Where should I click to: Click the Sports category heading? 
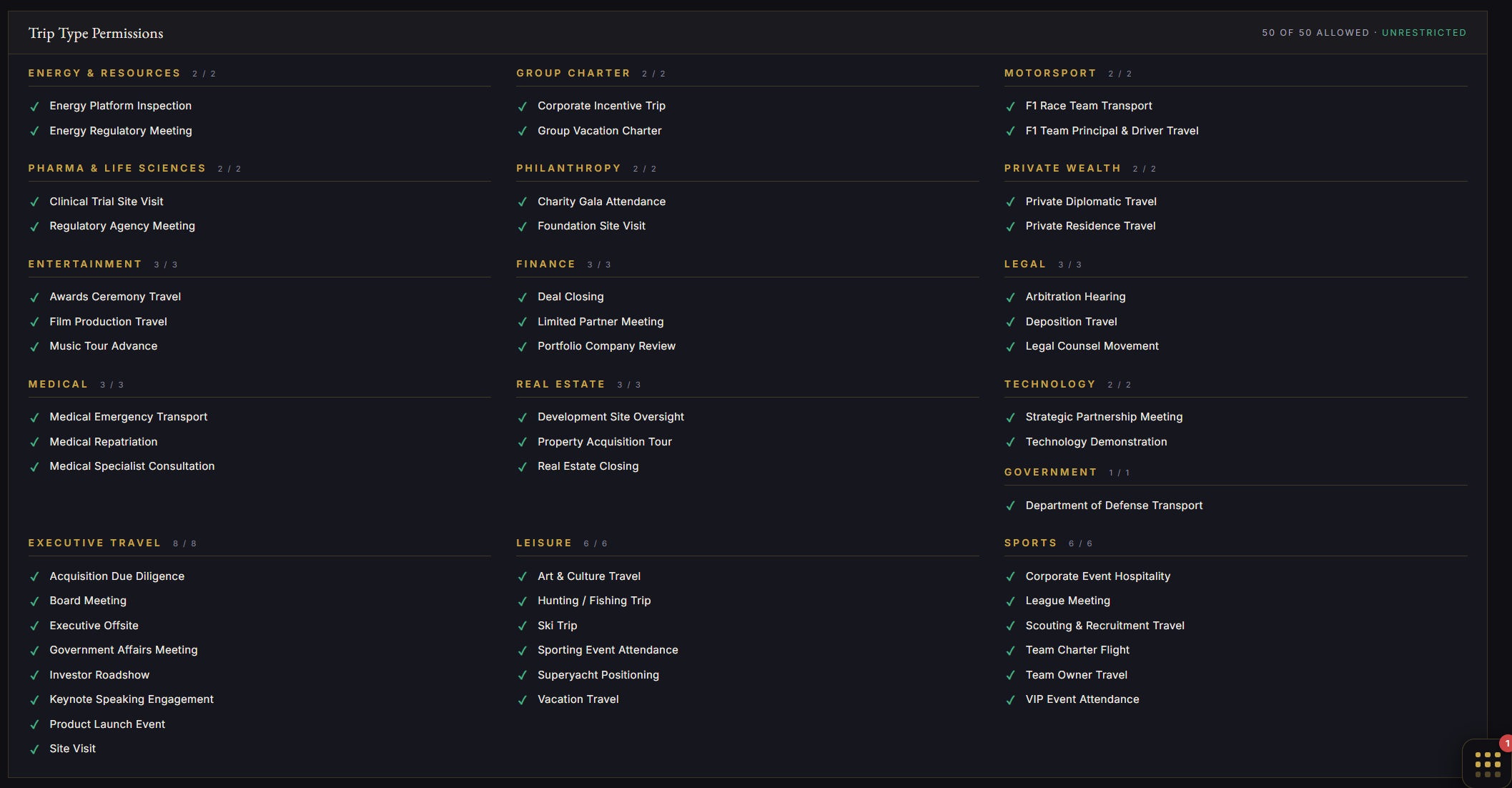(x=1030, y=543)
